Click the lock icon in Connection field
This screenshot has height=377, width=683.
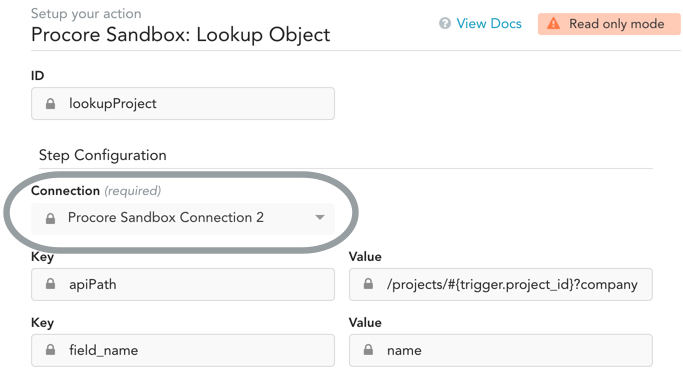click(51, 218)
